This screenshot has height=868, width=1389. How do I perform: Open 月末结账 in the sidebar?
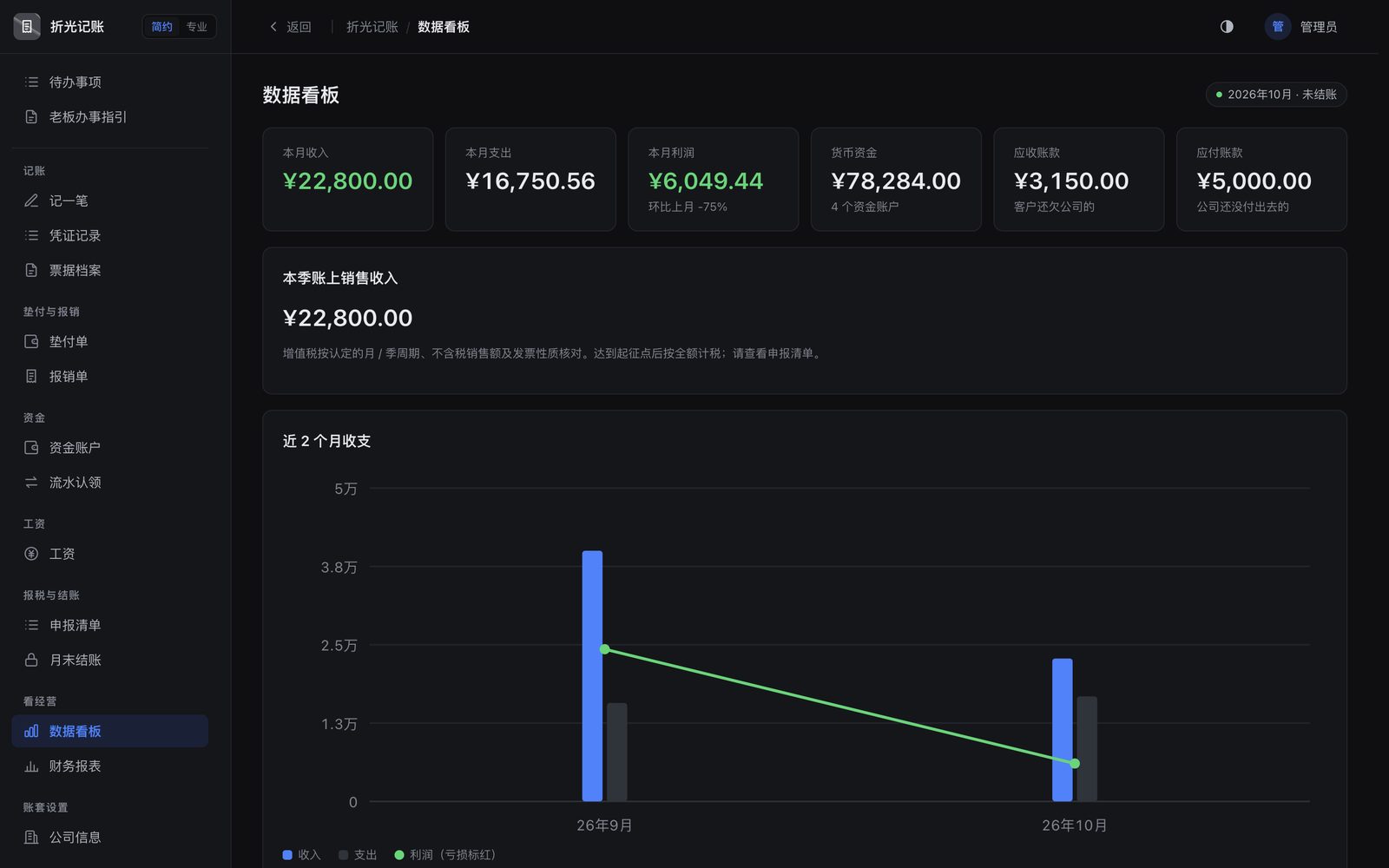110,660
